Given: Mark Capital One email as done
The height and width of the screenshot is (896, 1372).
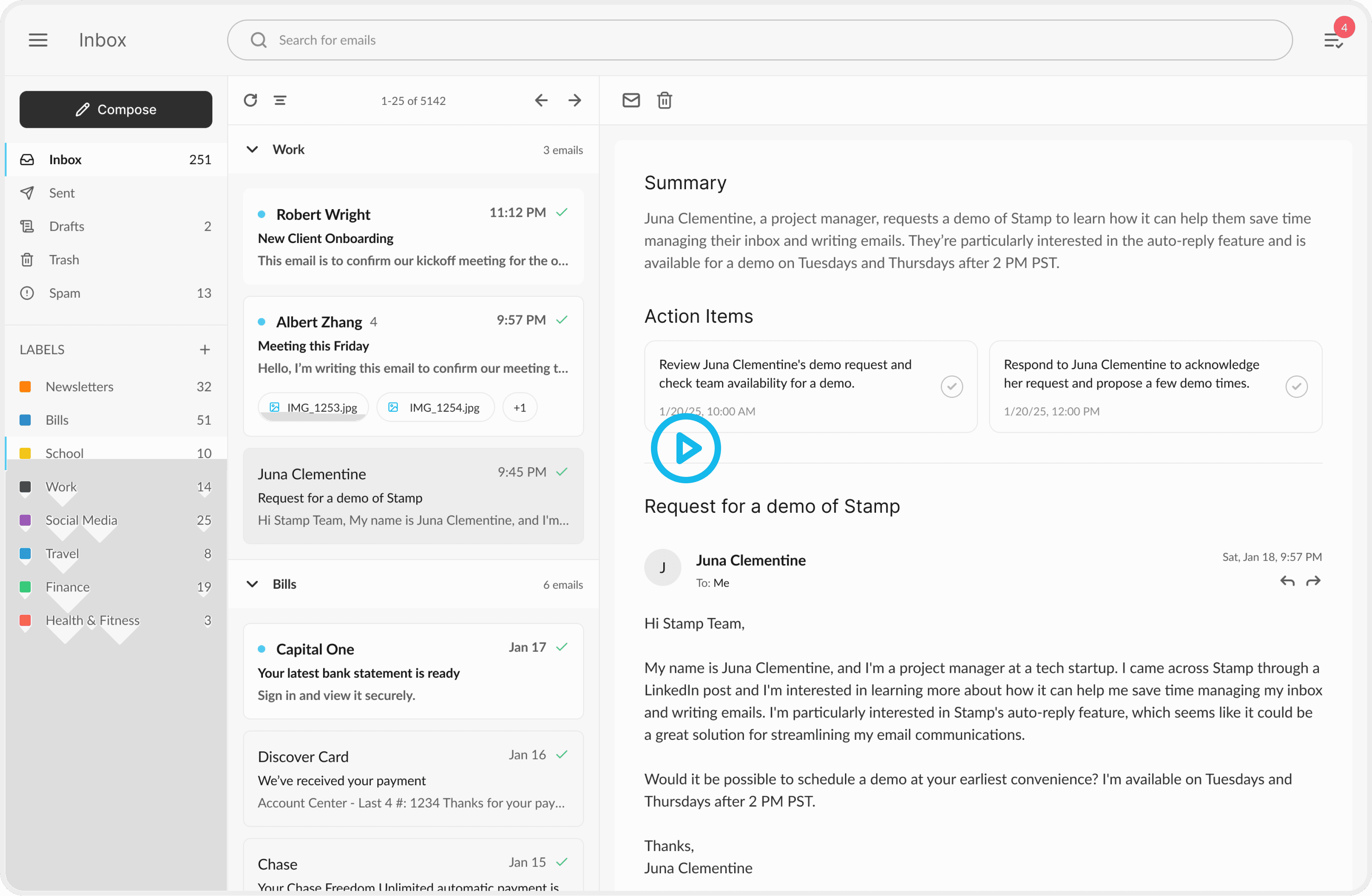Looking at the screenshot, I should (x=562, y=647).
